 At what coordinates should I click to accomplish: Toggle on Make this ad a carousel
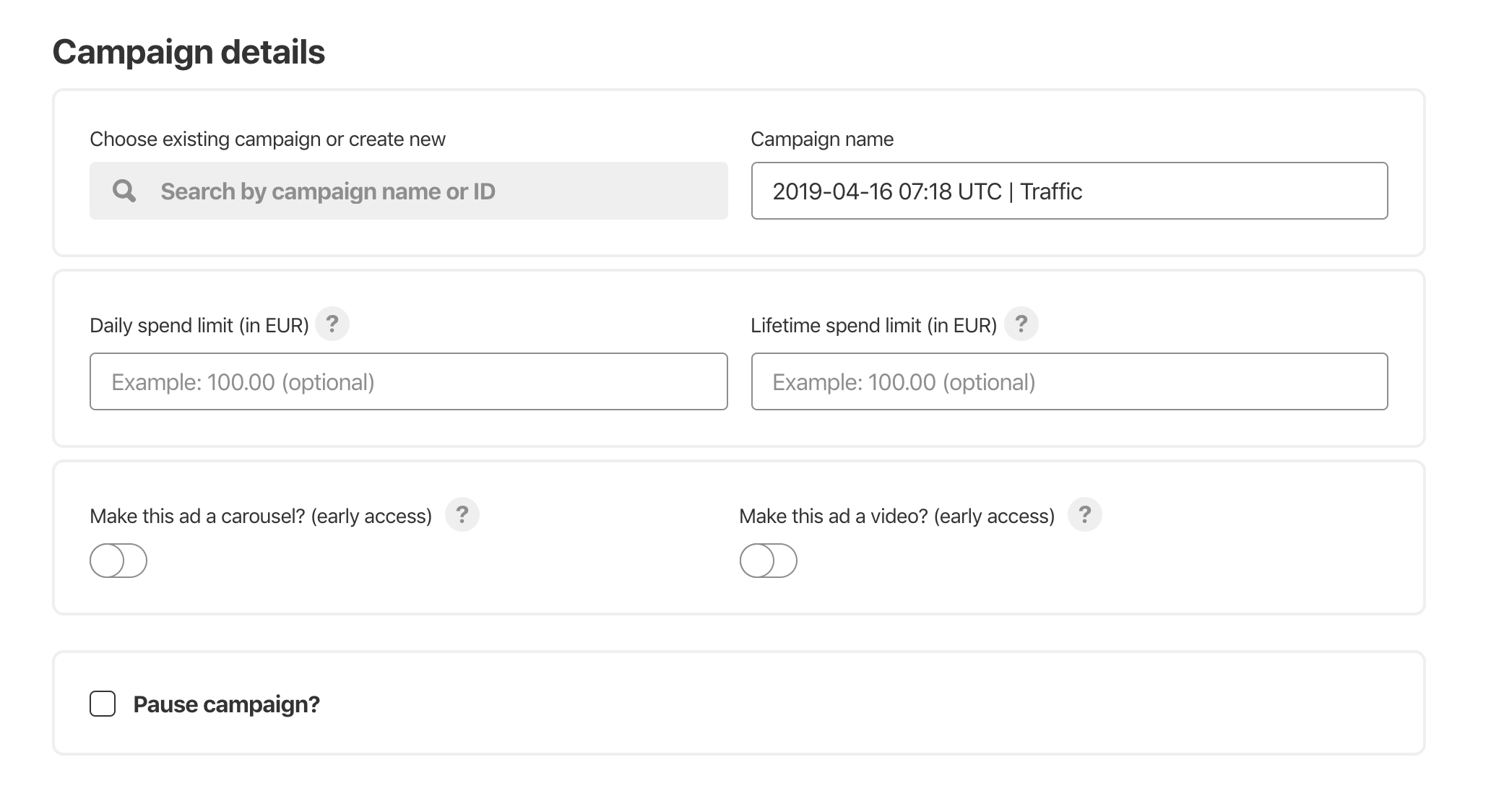click(x=119, y=560)
